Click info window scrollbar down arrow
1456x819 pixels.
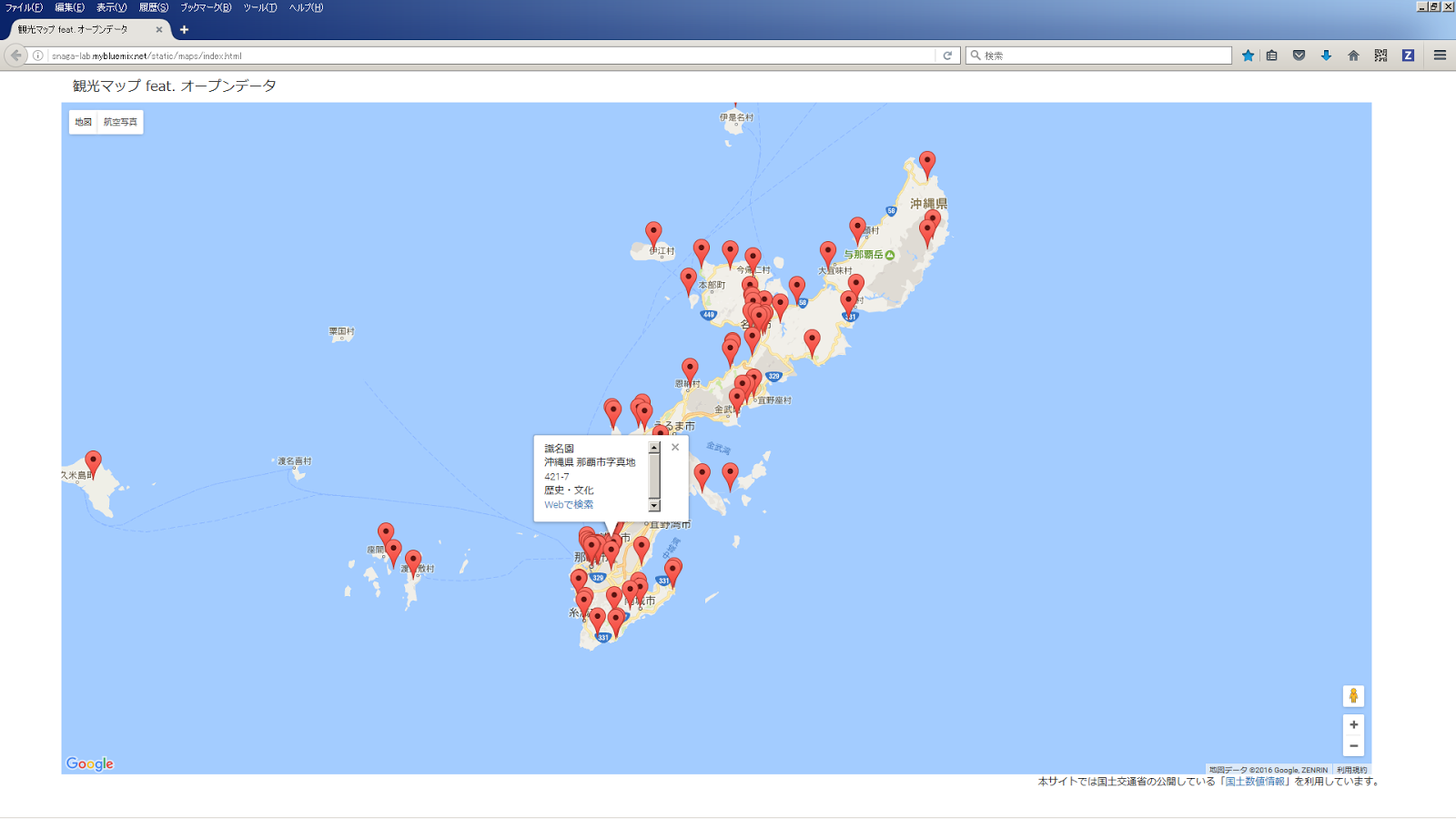tap(654, 505)
